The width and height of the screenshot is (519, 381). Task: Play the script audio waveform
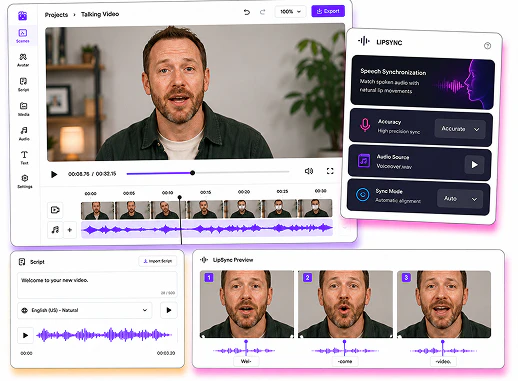pos(25,335)
